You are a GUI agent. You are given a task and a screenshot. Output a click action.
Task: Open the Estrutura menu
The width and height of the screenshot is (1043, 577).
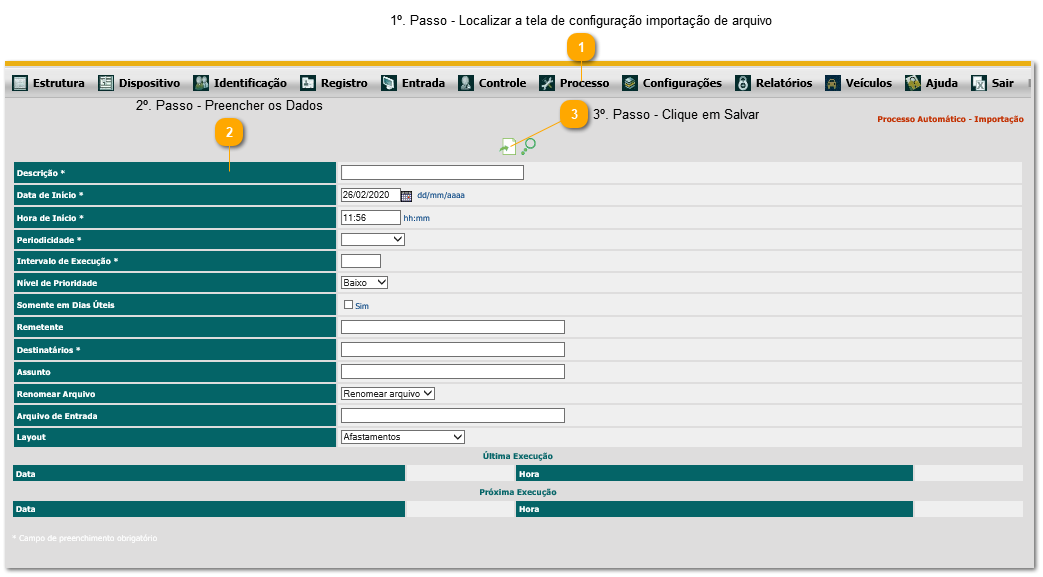59,83
